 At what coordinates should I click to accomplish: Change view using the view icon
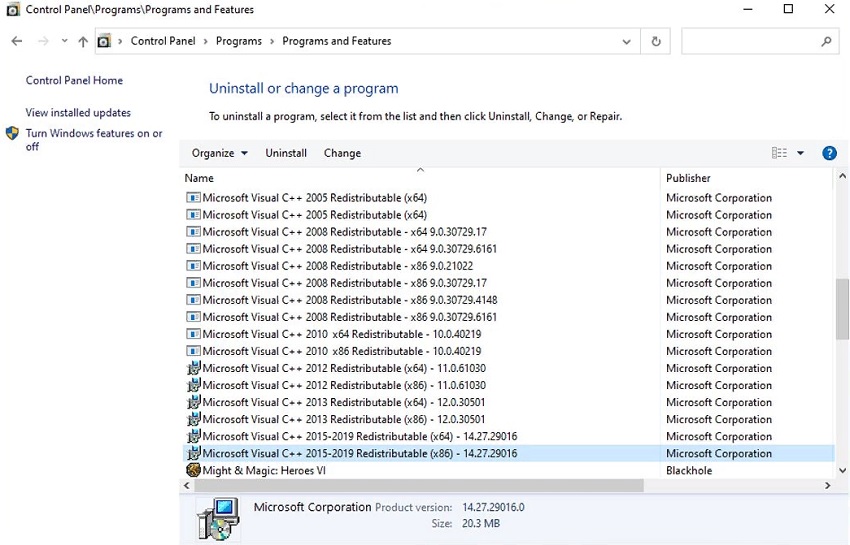click(779, 153)
